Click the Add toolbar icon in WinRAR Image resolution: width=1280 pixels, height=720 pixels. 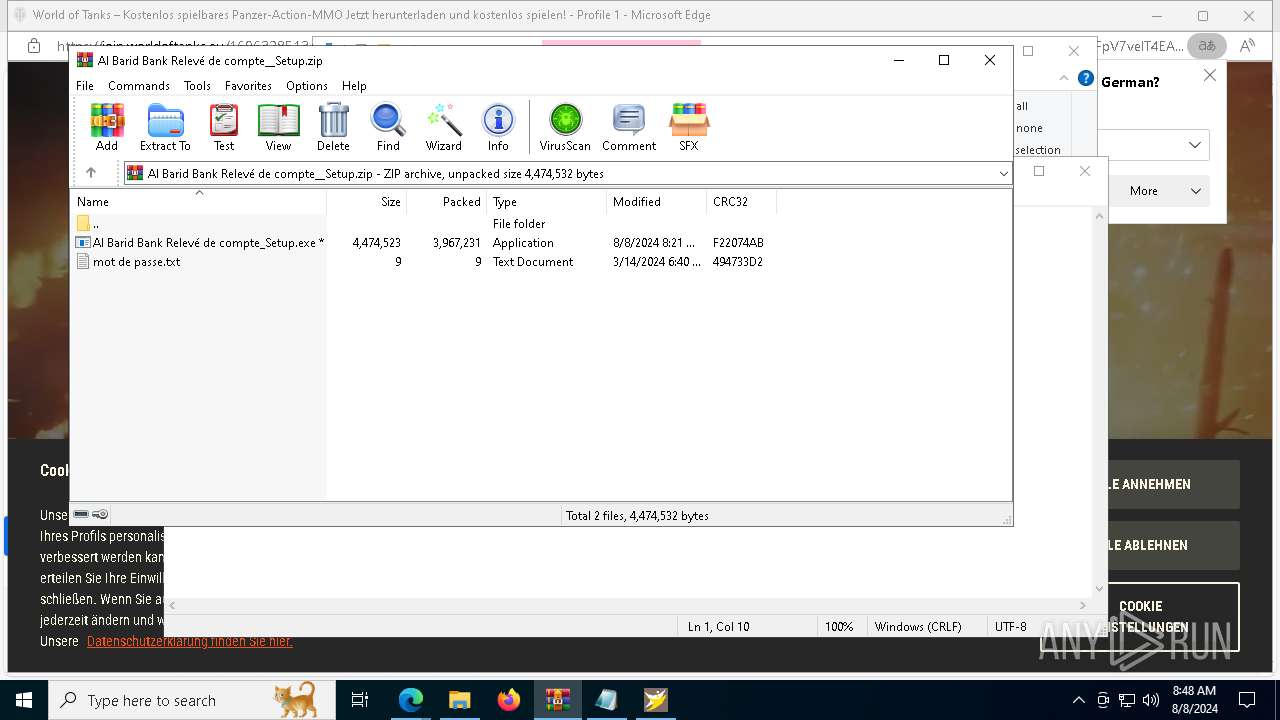tap(107, 127)
